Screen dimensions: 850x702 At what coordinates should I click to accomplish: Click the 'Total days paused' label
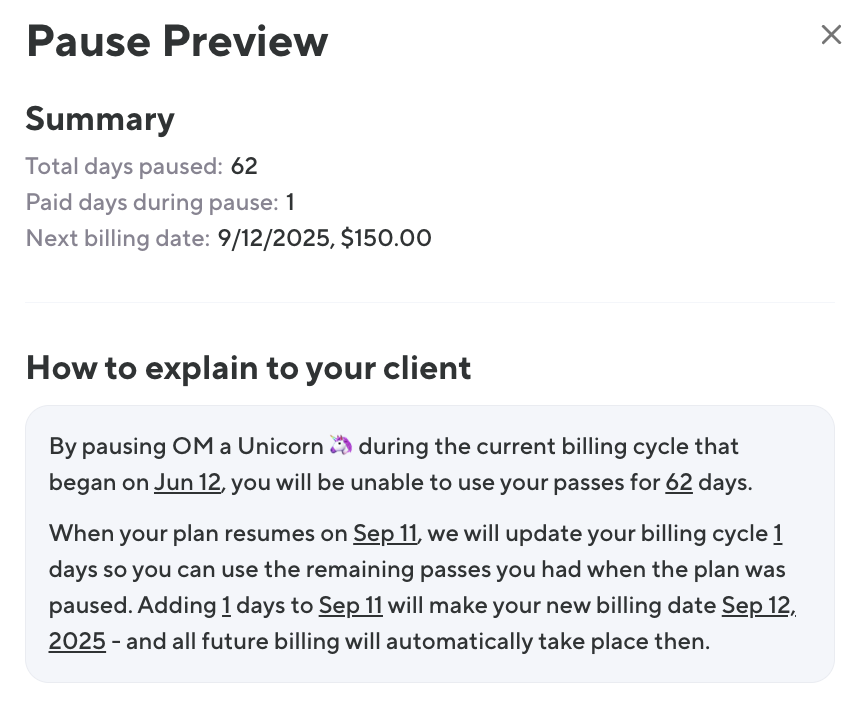tap(124, 166)
